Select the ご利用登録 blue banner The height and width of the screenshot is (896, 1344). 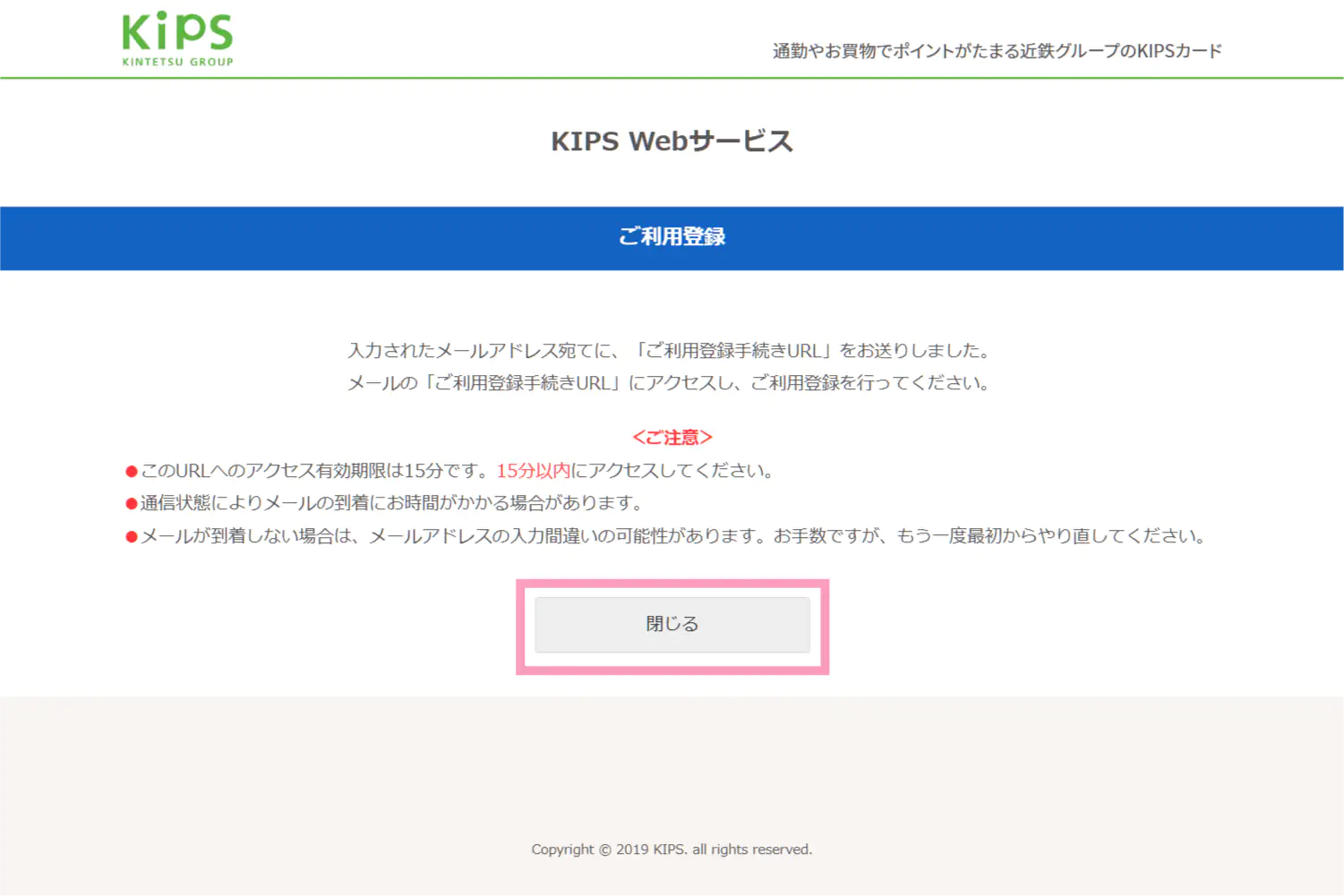672,238
